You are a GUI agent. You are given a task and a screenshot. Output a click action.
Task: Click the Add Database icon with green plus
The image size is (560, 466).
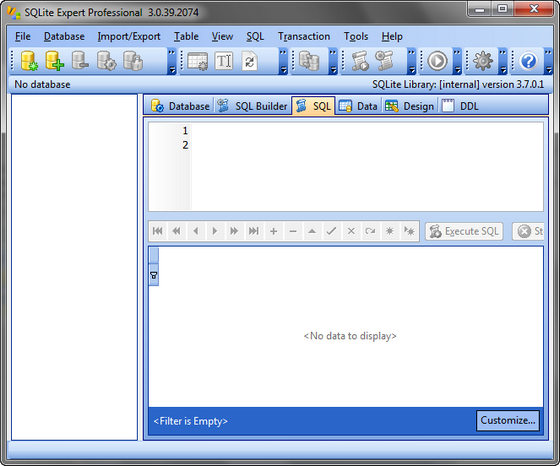pyautogui.click(x=54, y=61)
